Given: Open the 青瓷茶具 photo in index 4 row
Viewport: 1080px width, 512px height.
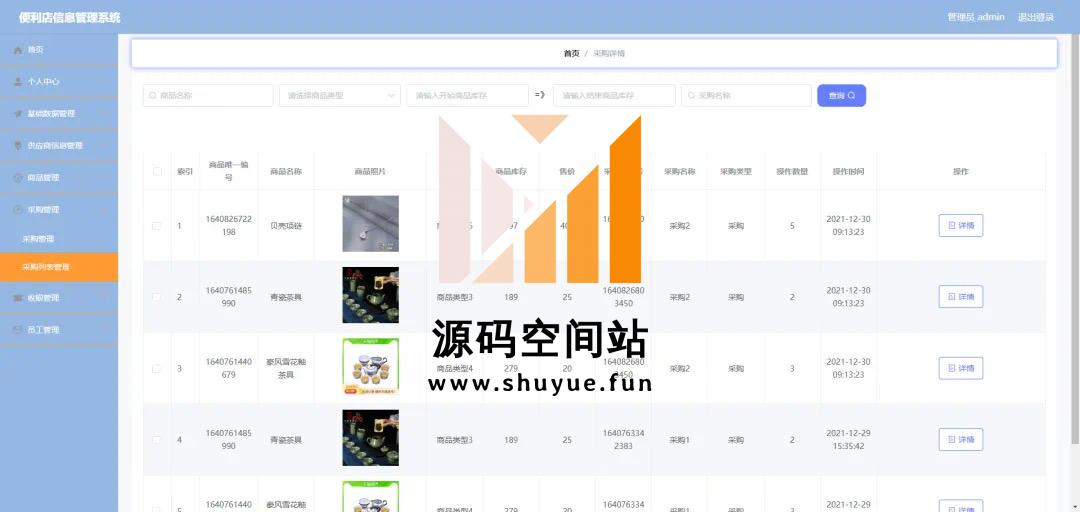Looking at the screenshot, I should 371,438.
